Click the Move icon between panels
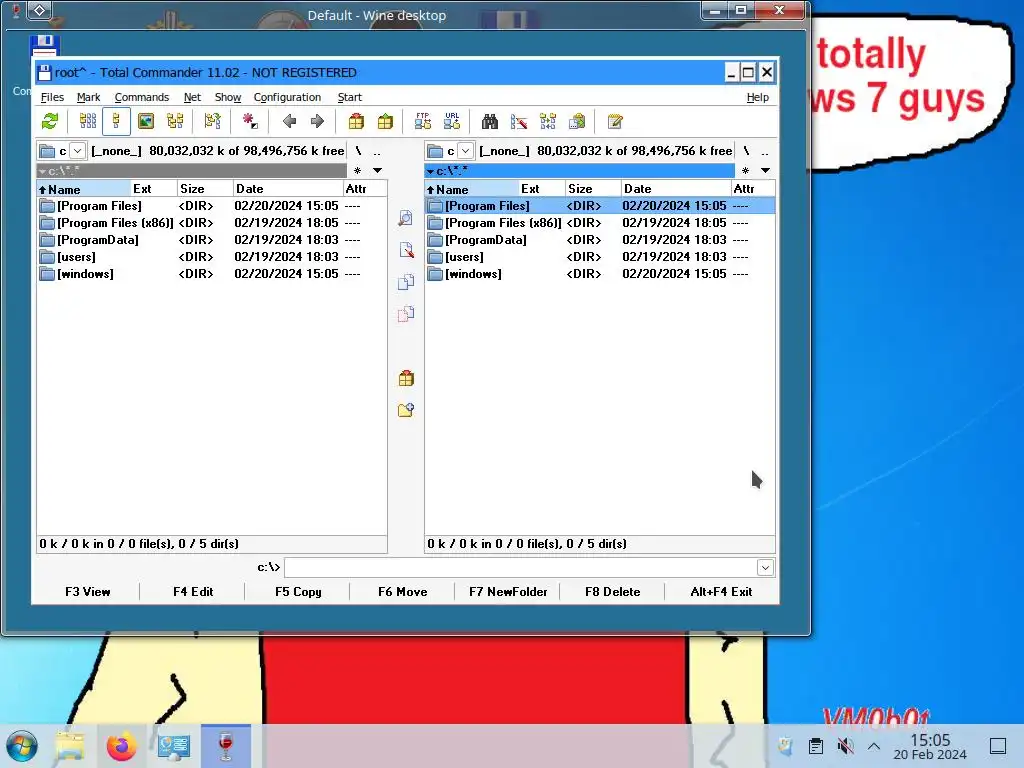1024x768 pixels. pos(406,314)
